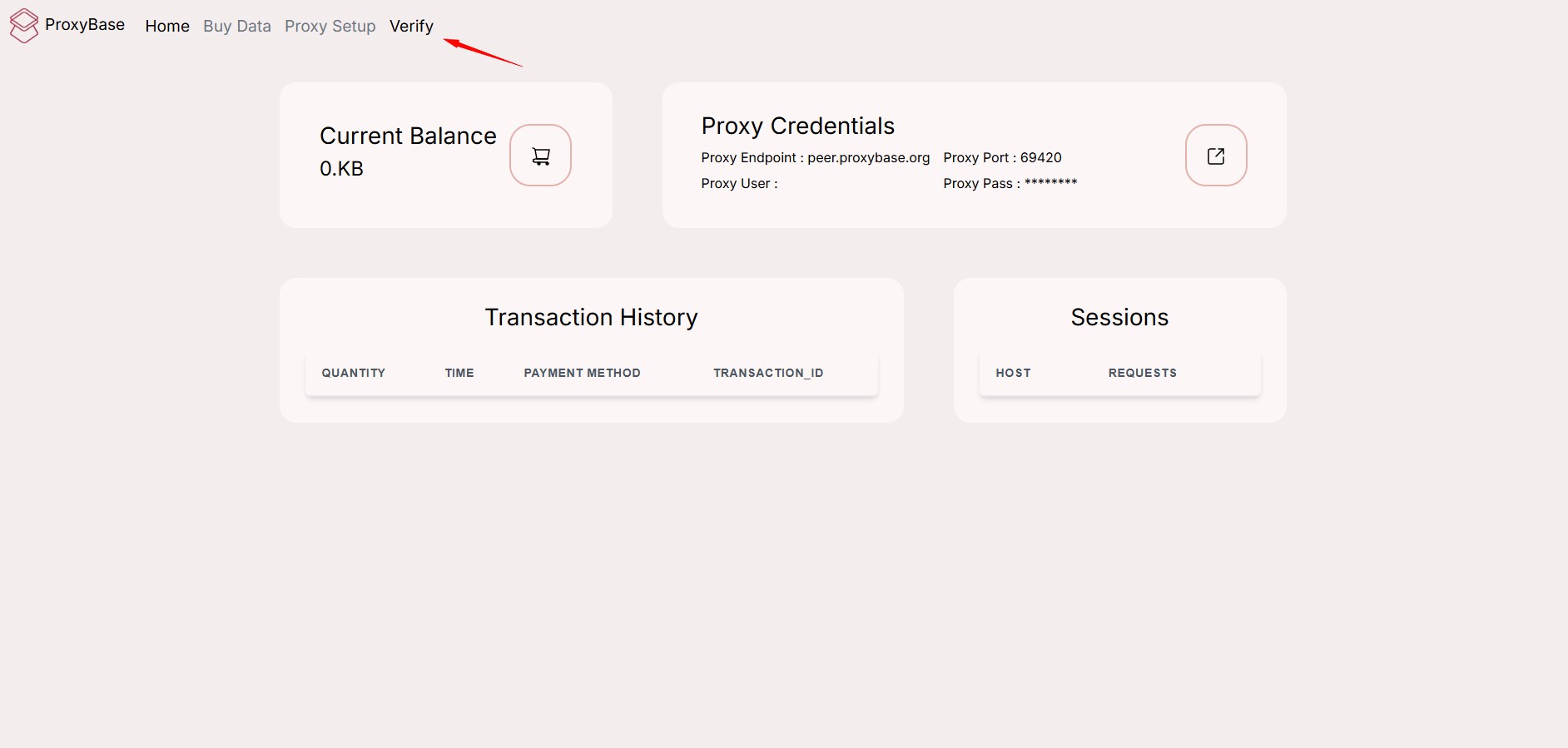Sort by PAYMENT METHOD column header
This screenshot has height=748, width=1568.
click(x=582, y=373)
